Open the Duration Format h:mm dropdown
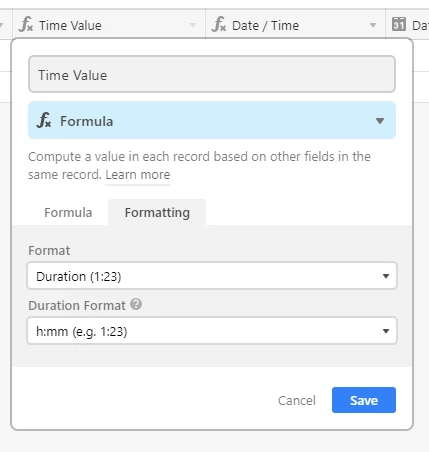 (x=212, y=331)
